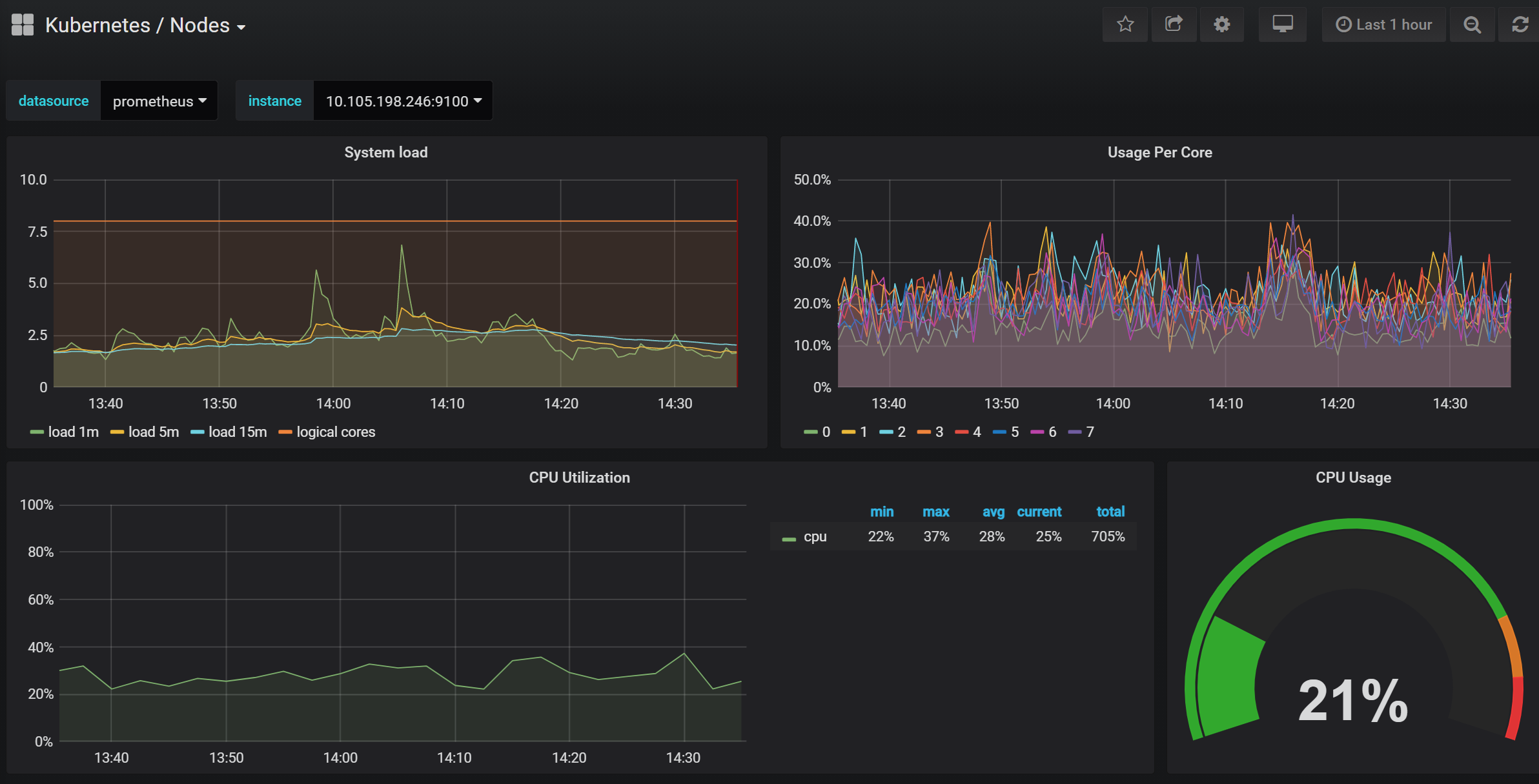The height and width of the screenshot is (784, 1539).
Task: Click the datasource variable label
Action: pos(54,101)
